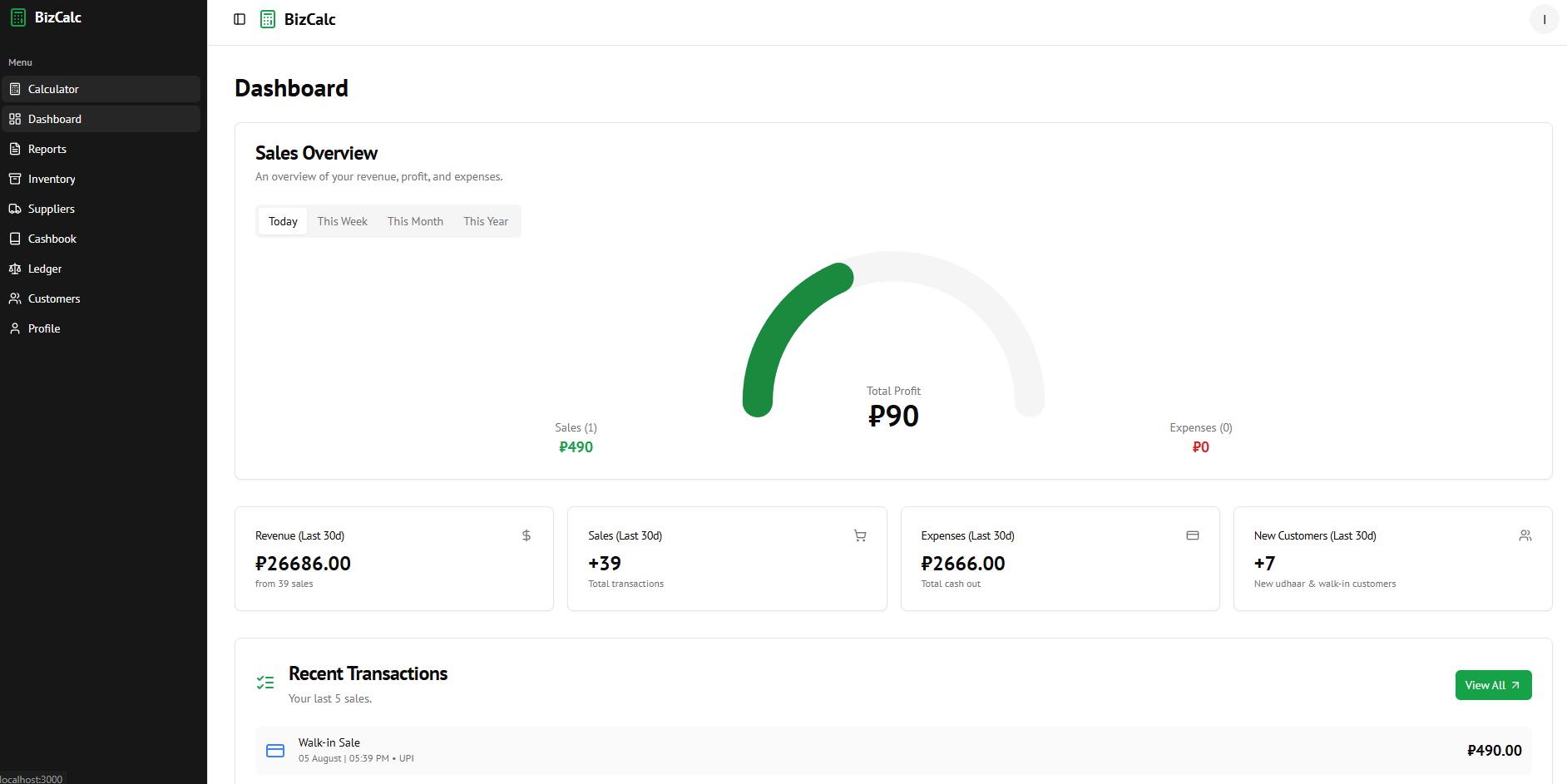
Task: Click the Dashboard menu item
Action: [x=101, y=119]
